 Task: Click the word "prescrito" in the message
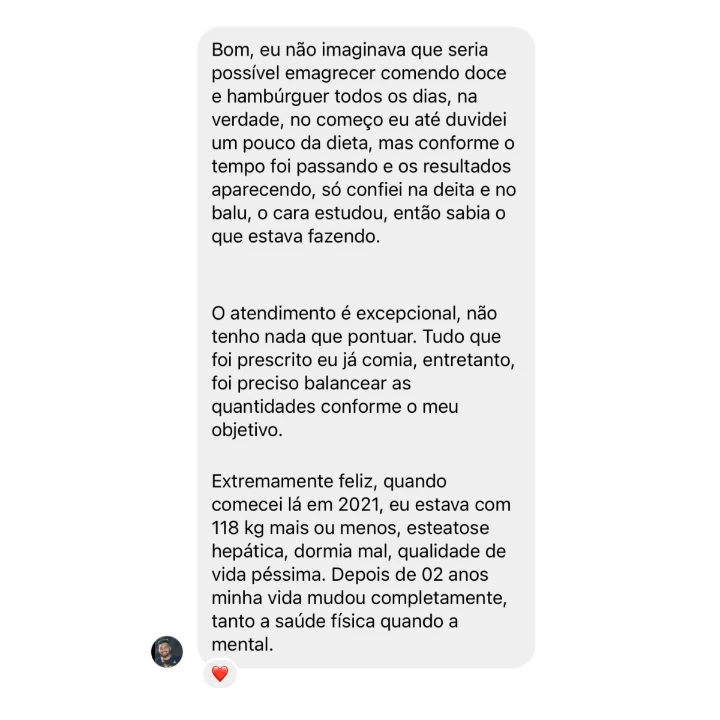click(x=275, y=360)
